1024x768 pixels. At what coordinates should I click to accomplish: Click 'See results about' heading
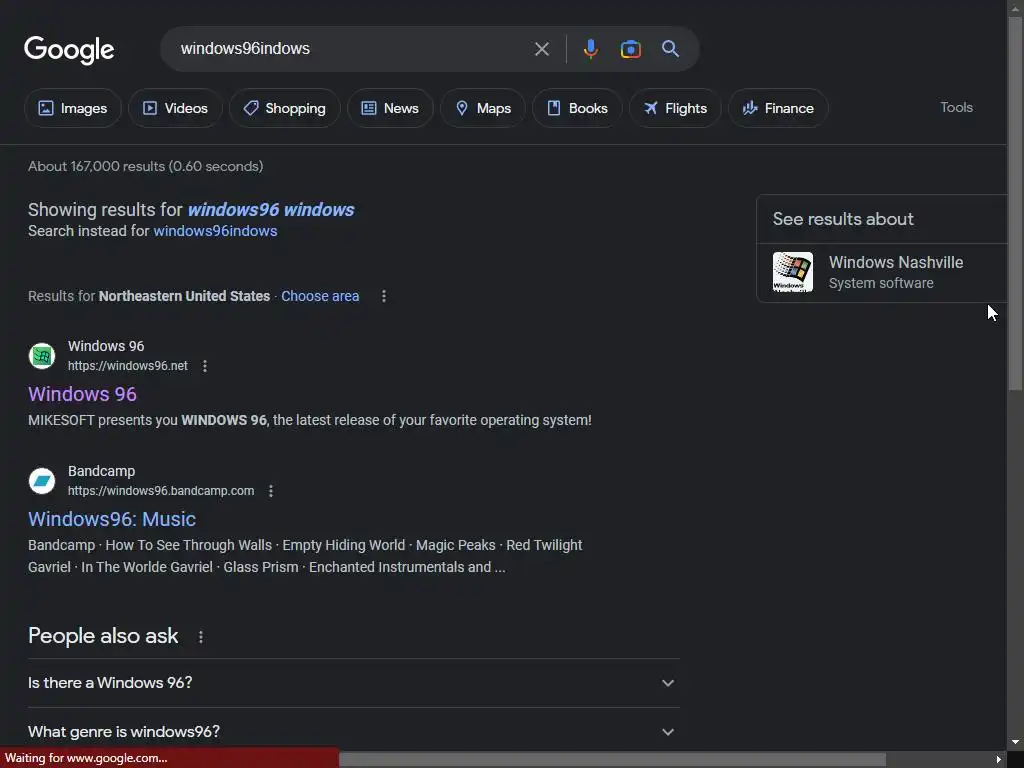point(843,219)
